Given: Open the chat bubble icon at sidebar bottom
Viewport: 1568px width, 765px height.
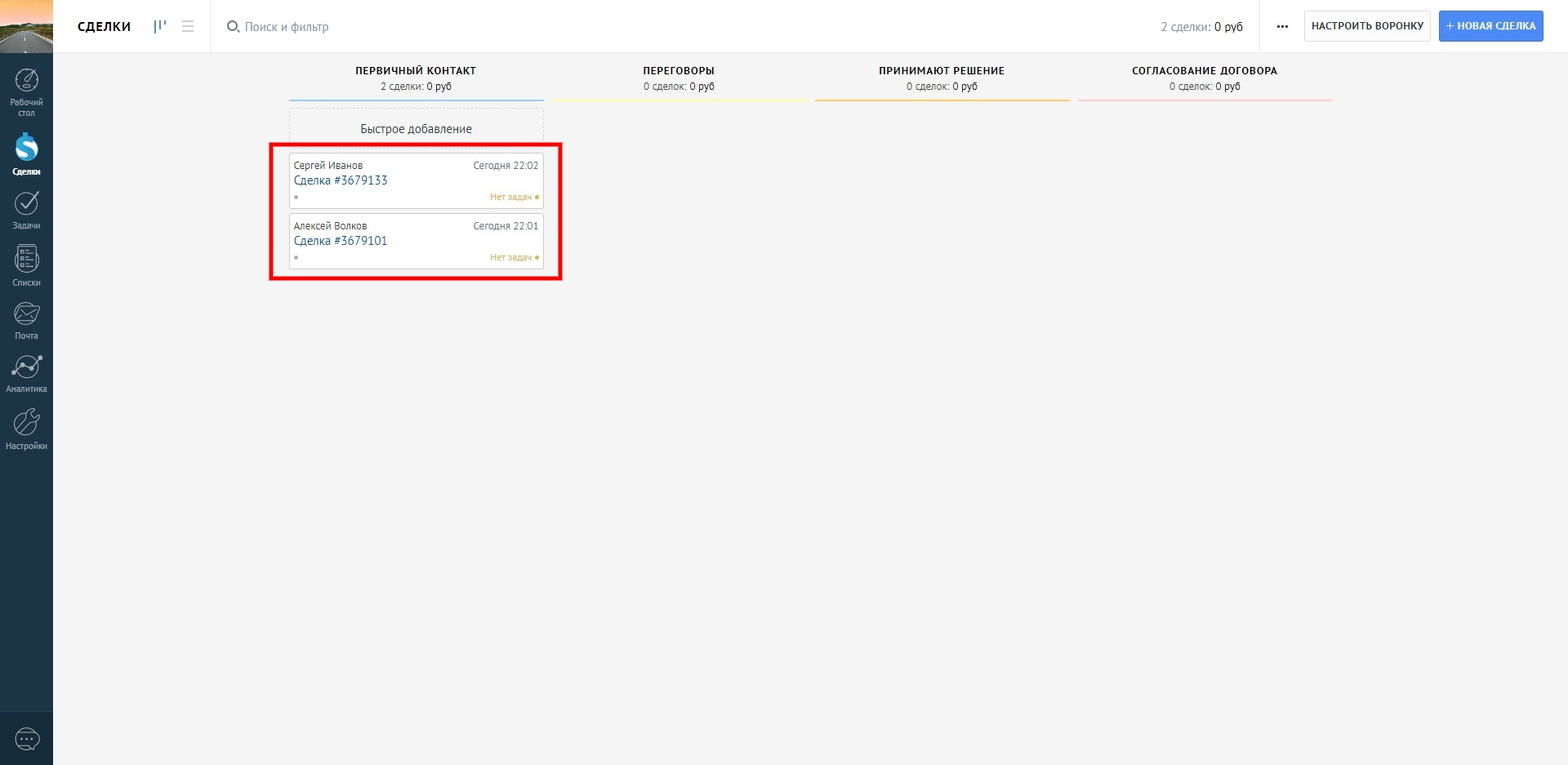Looking at the screenshot, I should click(x=27, y=740).
